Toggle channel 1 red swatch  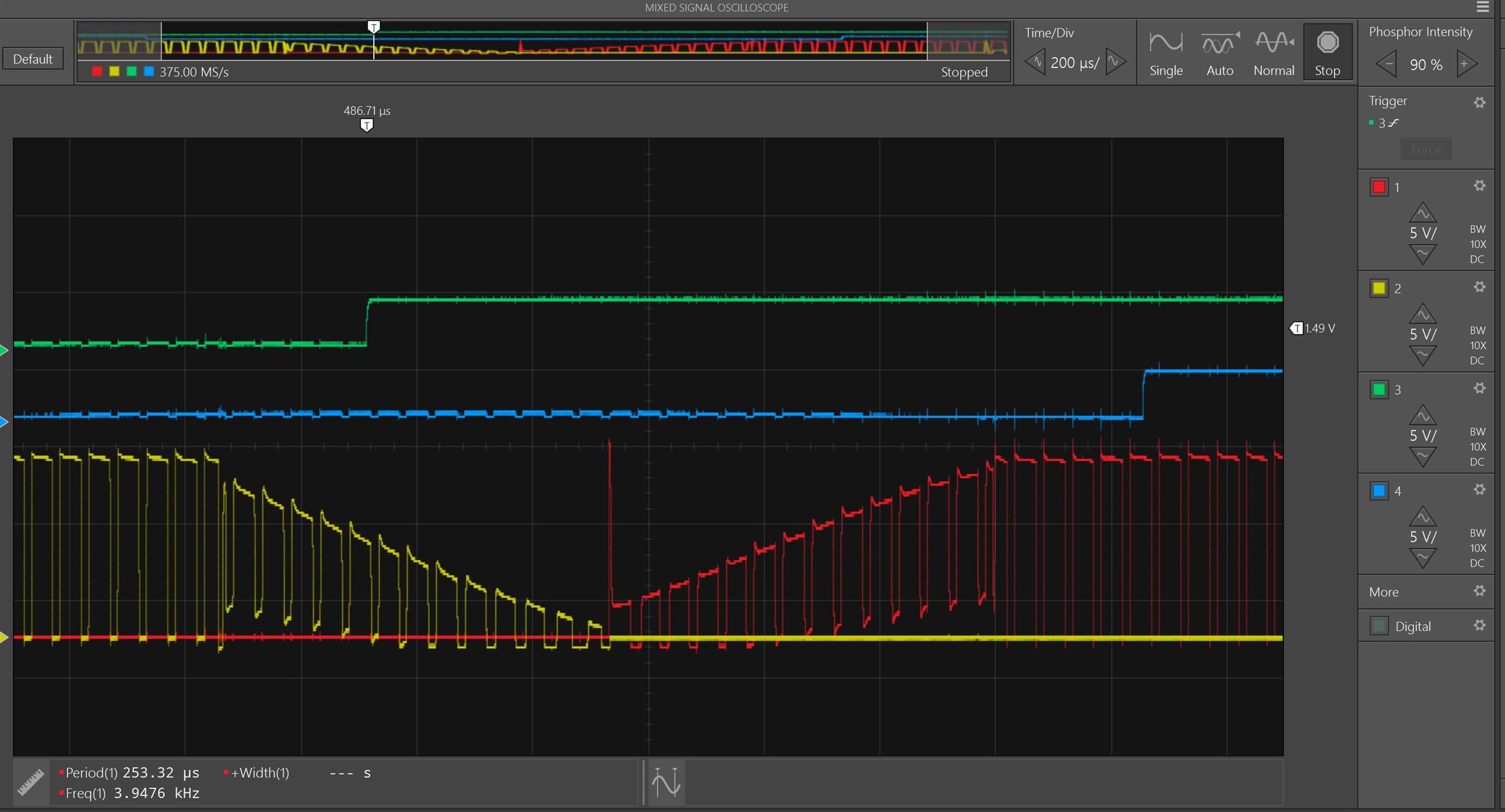(x=1379, y=186)
